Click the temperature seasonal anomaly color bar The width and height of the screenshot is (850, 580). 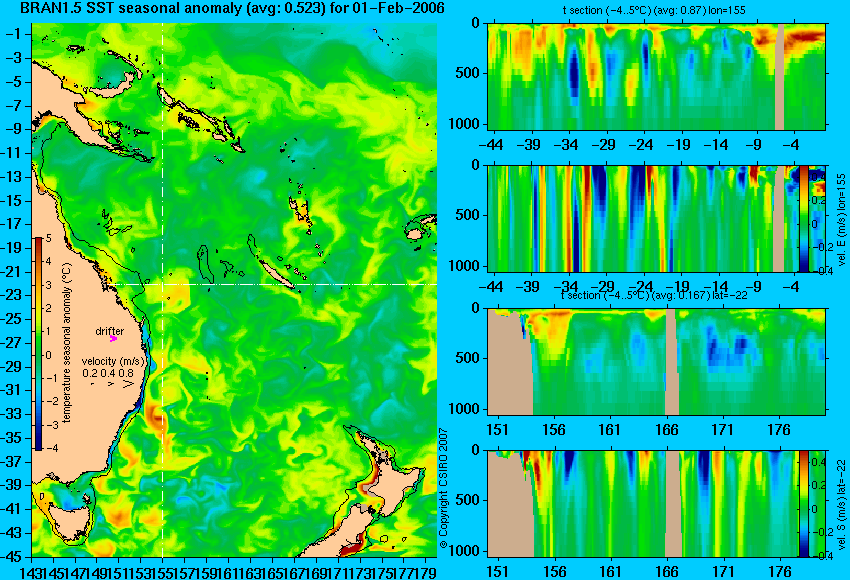(x=39, y=344)
